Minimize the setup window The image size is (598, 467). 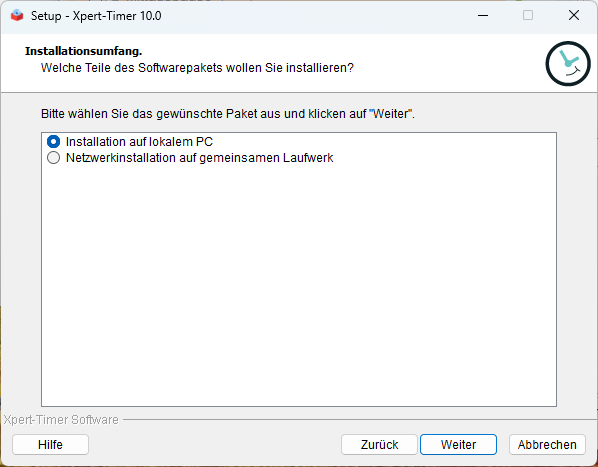pyautogui.click(x=483, y=16)
